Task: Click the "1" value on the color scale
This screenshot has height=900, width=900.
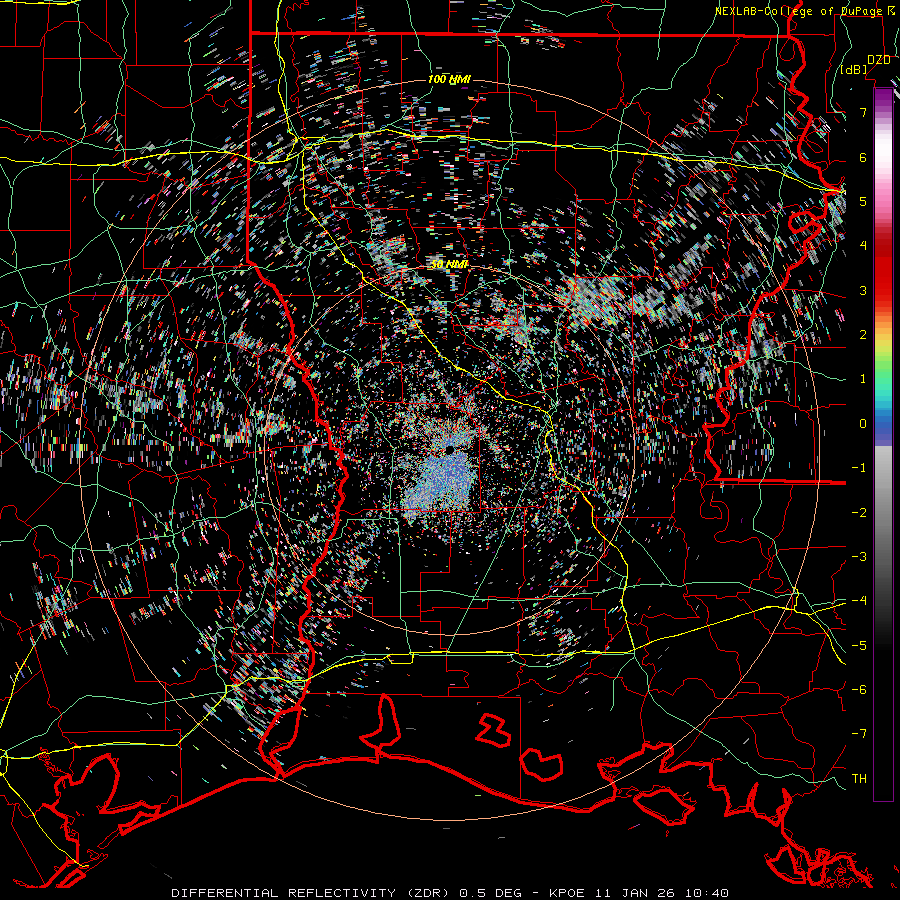Action: pyautogui.click(x=863, y=379)
